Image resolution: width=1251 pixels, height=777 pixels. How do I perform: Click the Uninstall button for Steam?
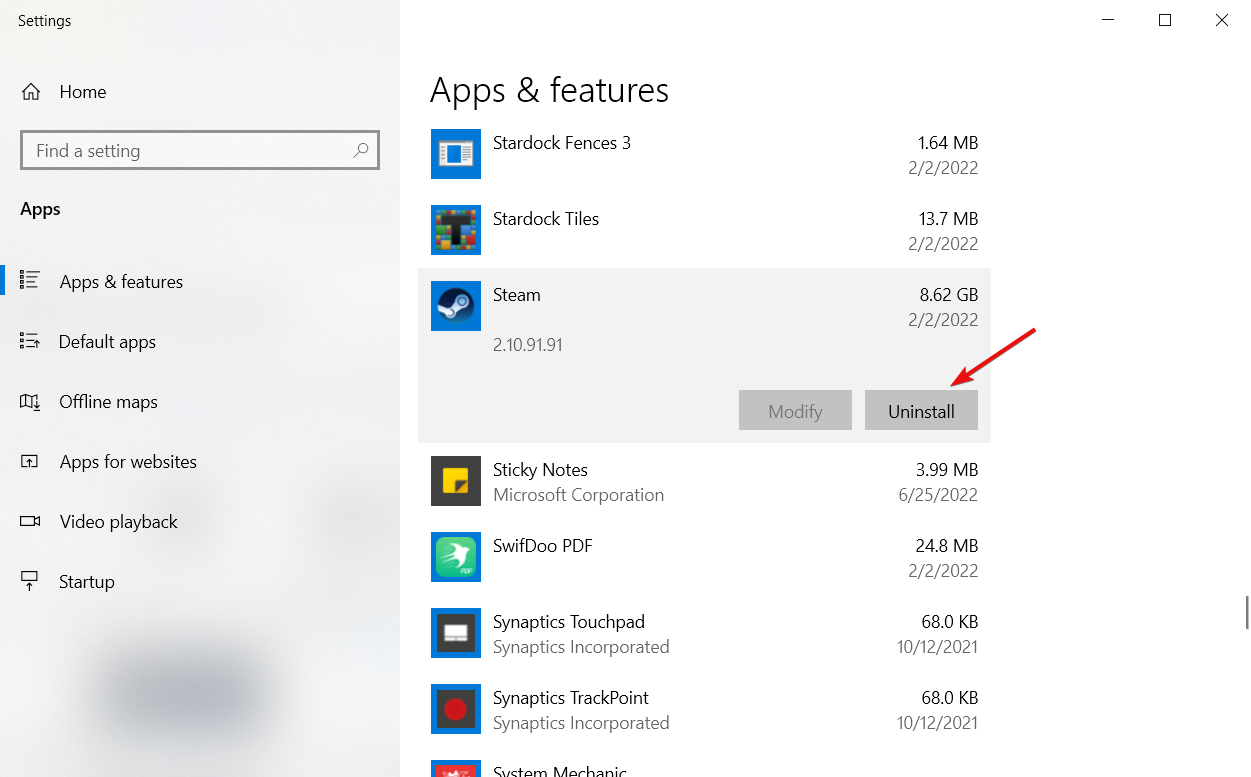[921, 411]
